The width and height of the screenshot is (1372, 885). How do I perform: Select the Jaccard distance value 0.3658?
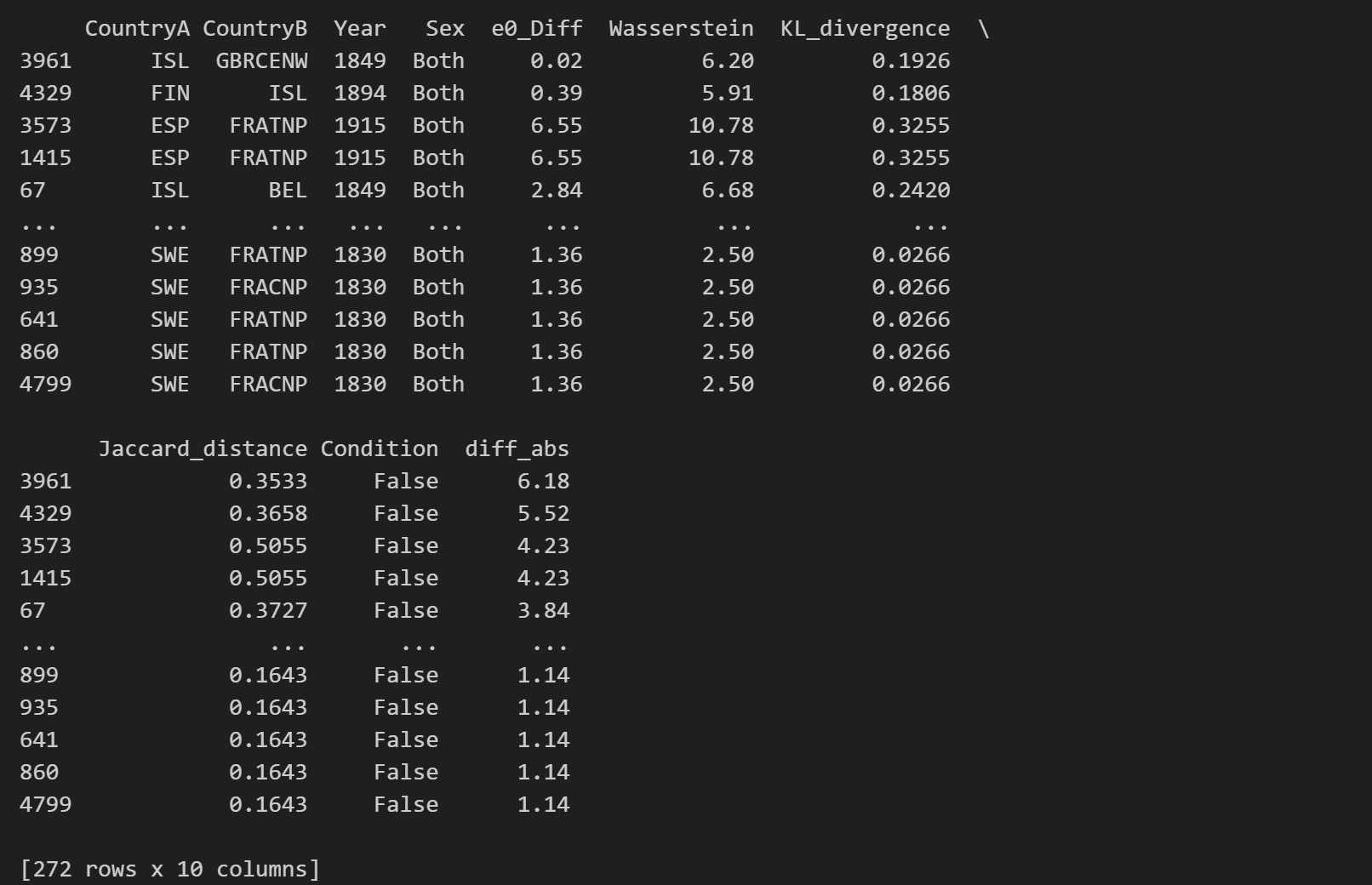268,514
